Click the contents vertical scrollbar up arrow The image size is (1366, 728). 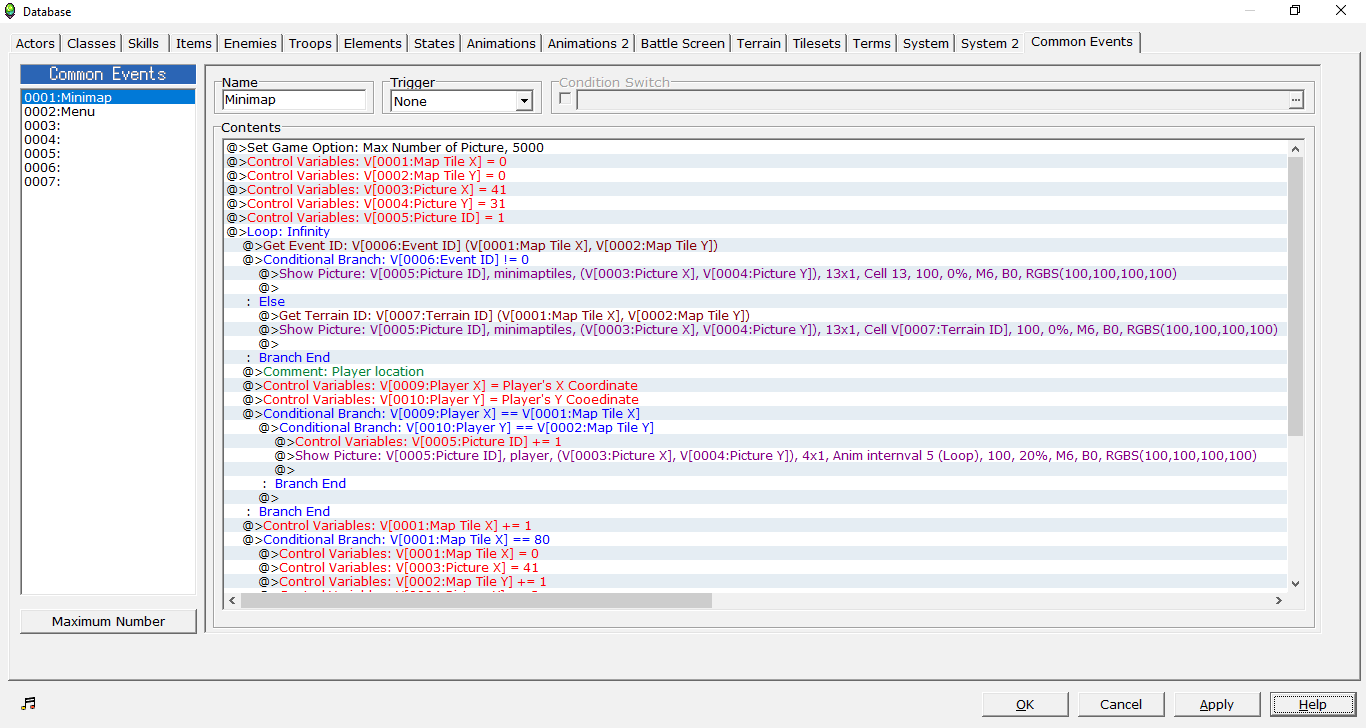1295,148
